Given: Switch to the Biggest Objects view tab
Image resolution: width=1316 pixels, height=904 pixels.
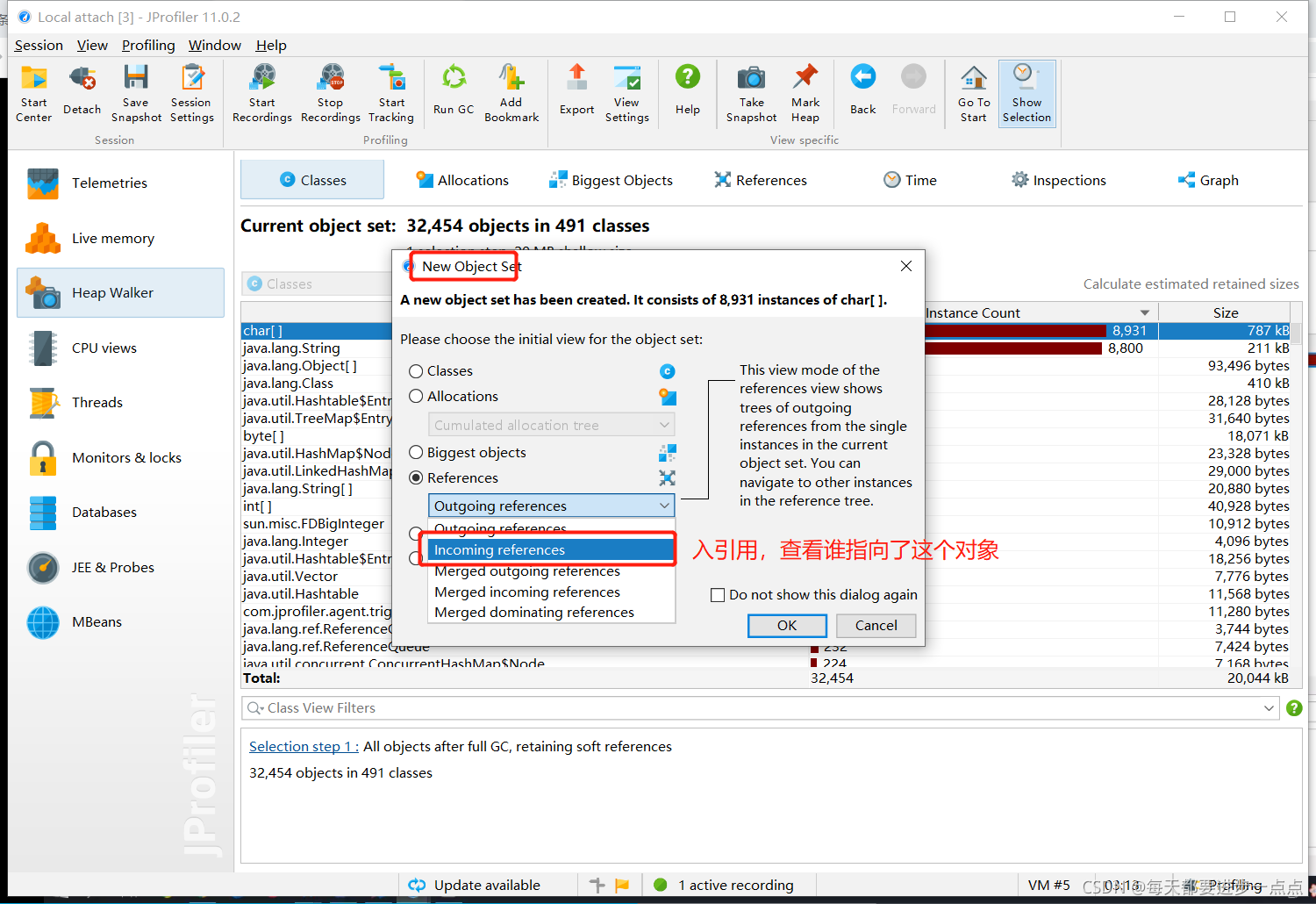Looking at the screenshot, I should coord(612,180).
